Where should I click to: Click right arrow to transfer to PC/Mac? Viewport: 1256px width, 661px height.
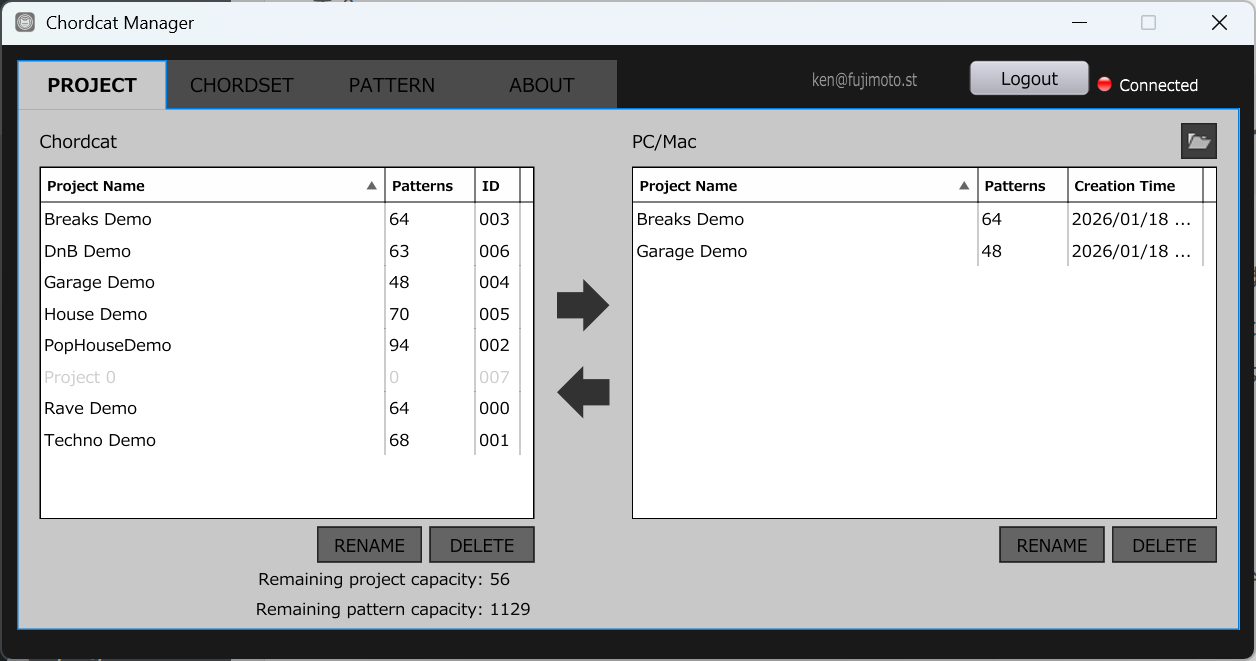(582, 305)
